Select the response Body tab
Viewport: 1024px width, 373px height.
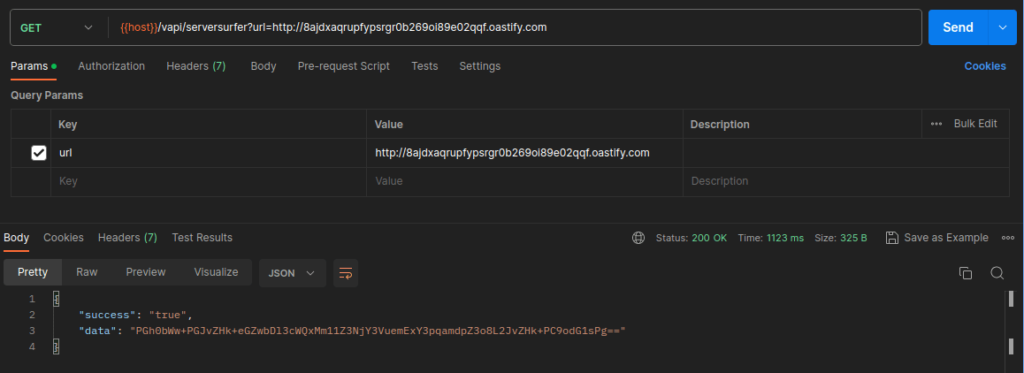pyautogui.click(x=16, y=238)
